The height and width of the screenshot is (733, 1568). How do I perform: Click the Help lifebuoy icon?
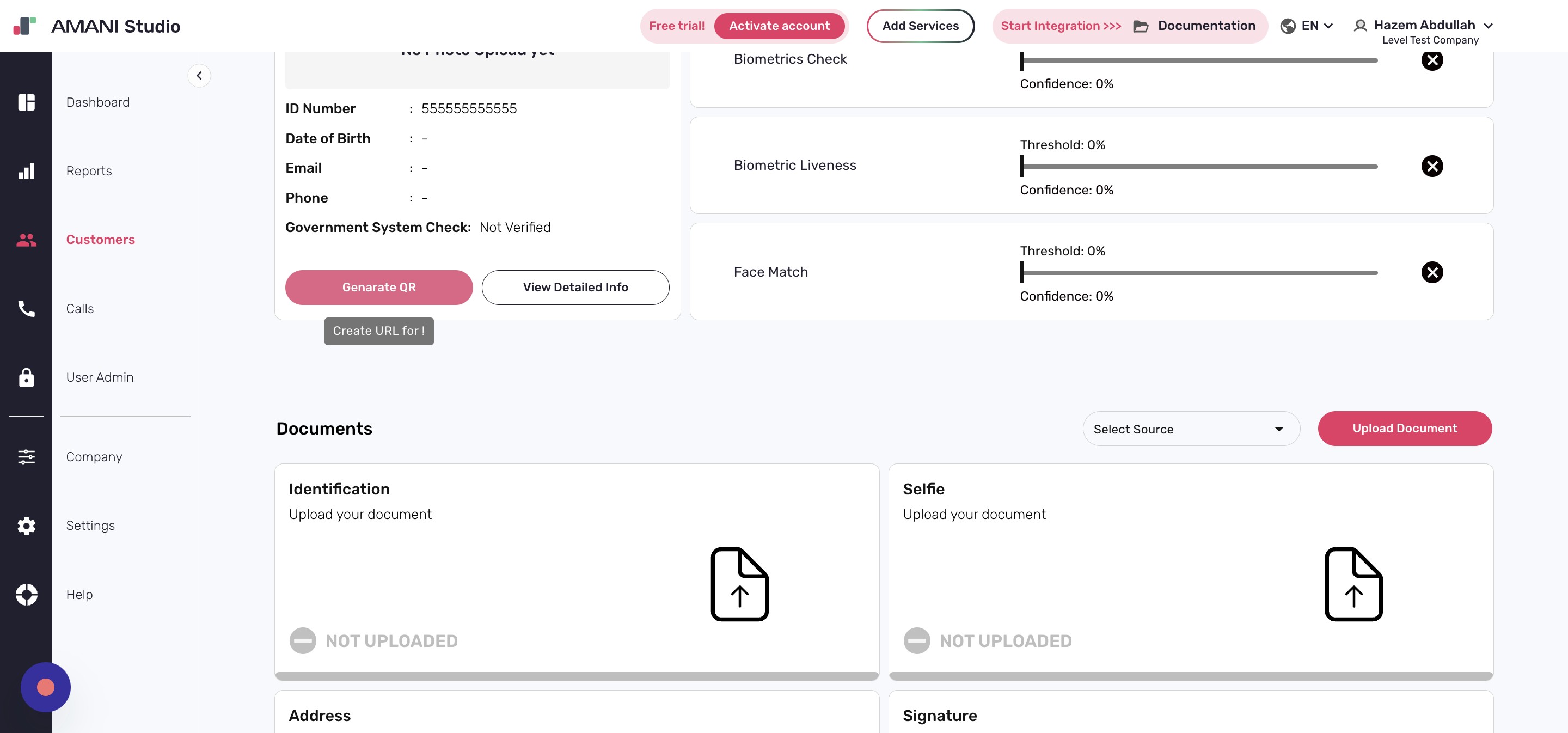coord(26,594)
